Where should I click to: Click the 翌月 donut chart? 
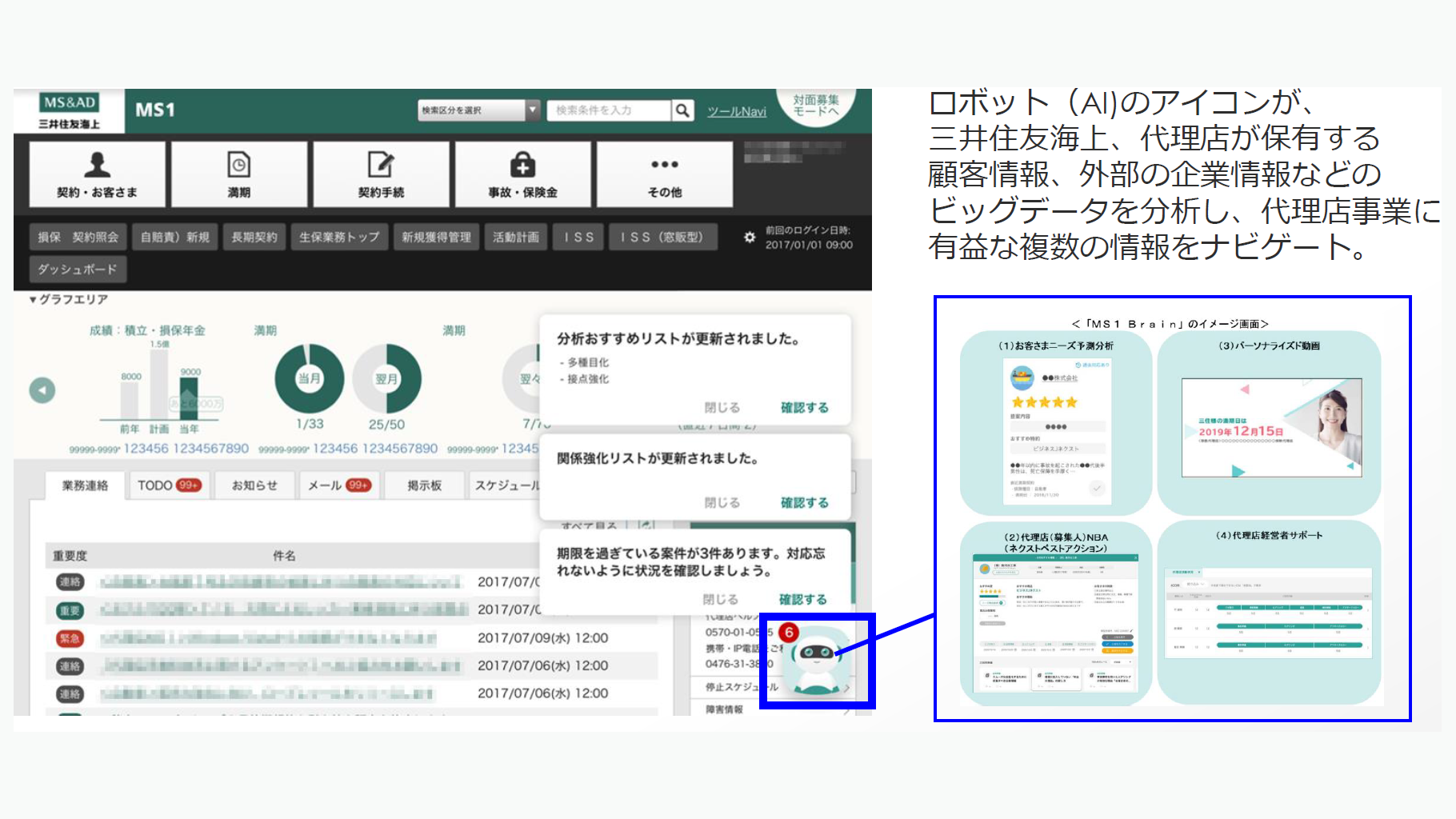(x=387, y=378)
